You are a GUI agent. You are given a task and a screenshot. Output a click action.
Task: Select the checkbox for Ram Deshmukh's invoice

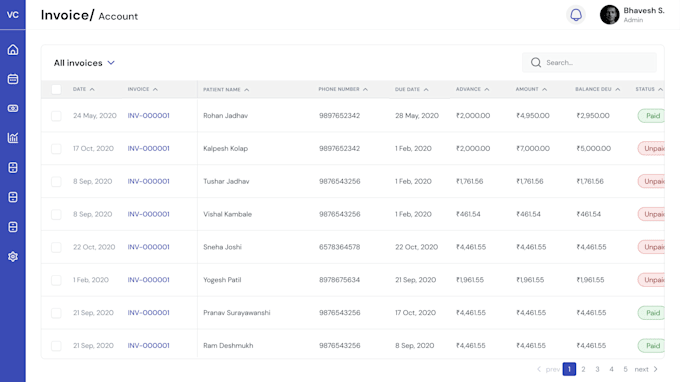(56, 346)
